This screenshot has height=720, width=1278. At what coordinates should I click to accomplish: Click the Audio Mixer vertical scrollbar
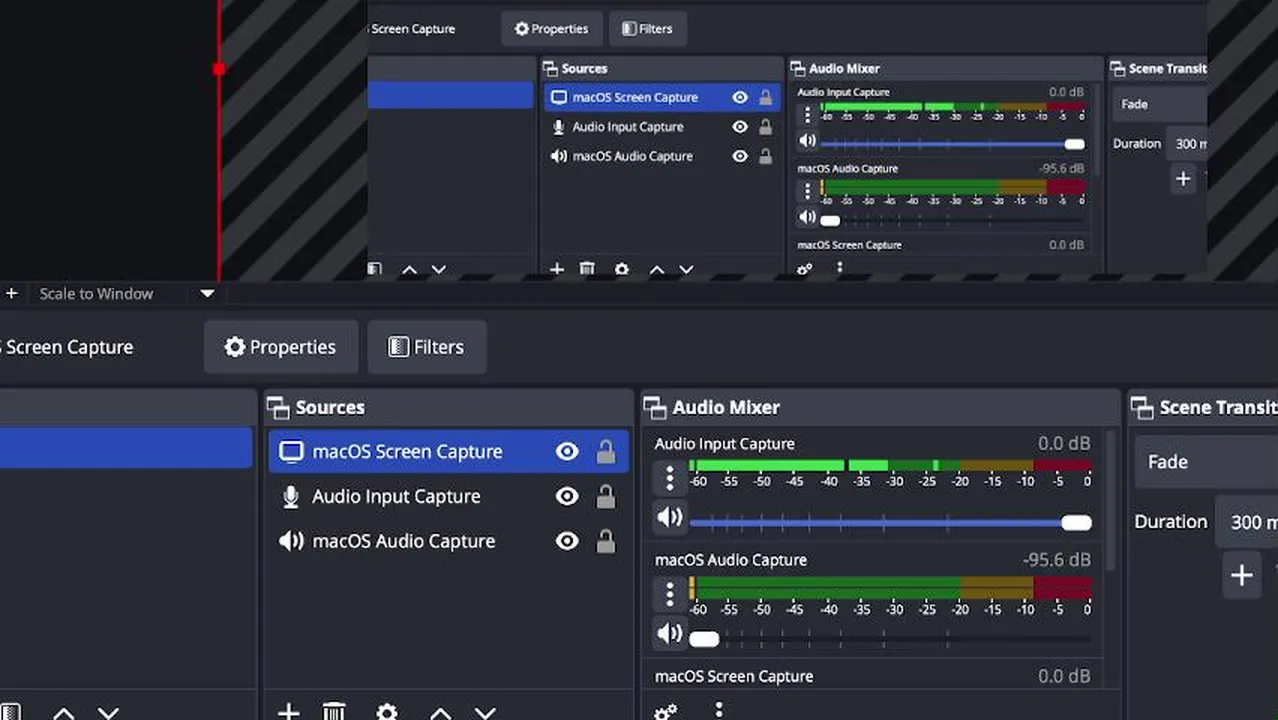pyautogui.click(x=1109, y=500)
